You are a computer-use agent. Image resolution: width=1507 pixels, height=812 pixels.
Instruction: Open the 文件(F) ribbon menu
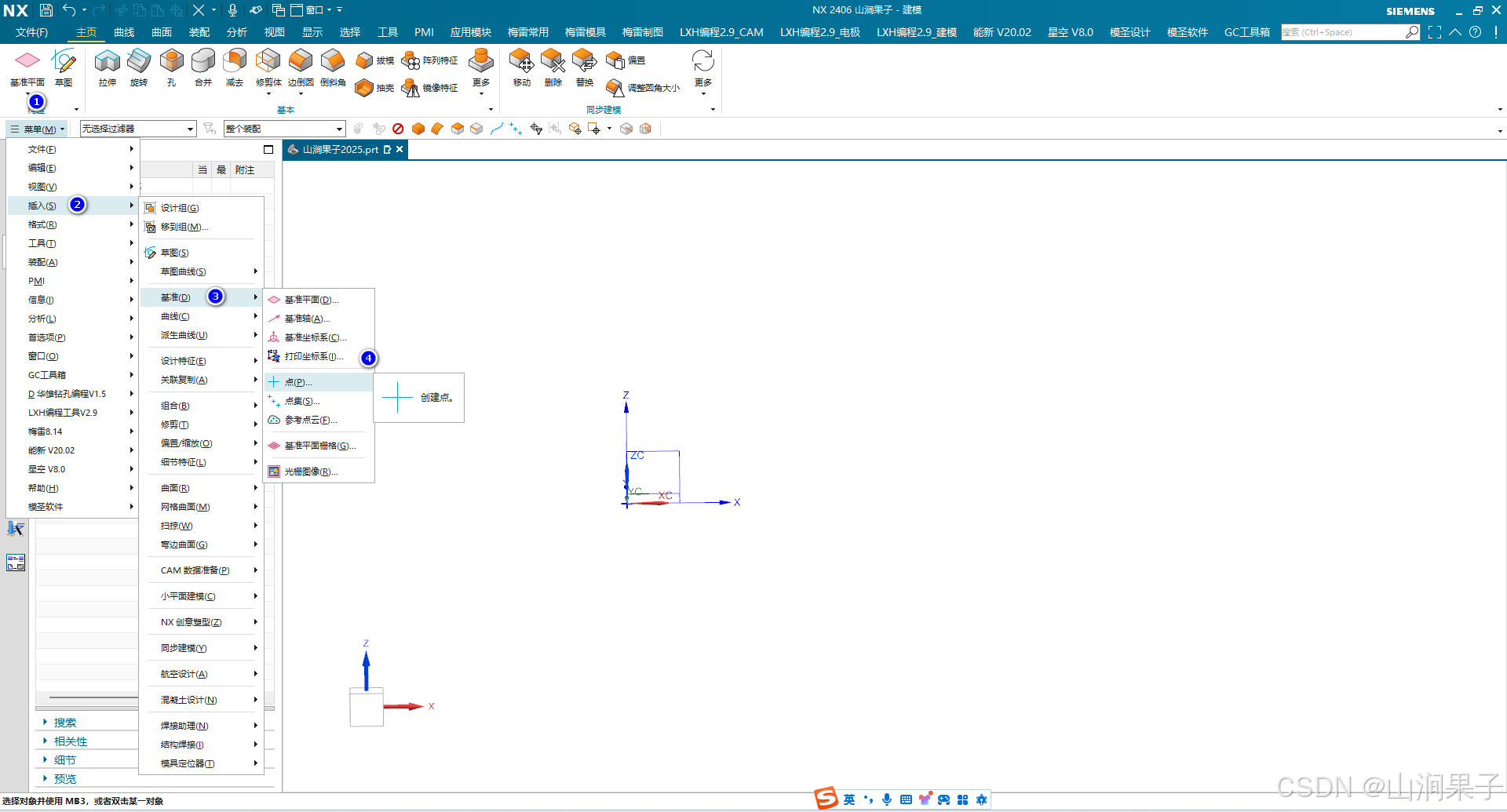pos(31,32)
